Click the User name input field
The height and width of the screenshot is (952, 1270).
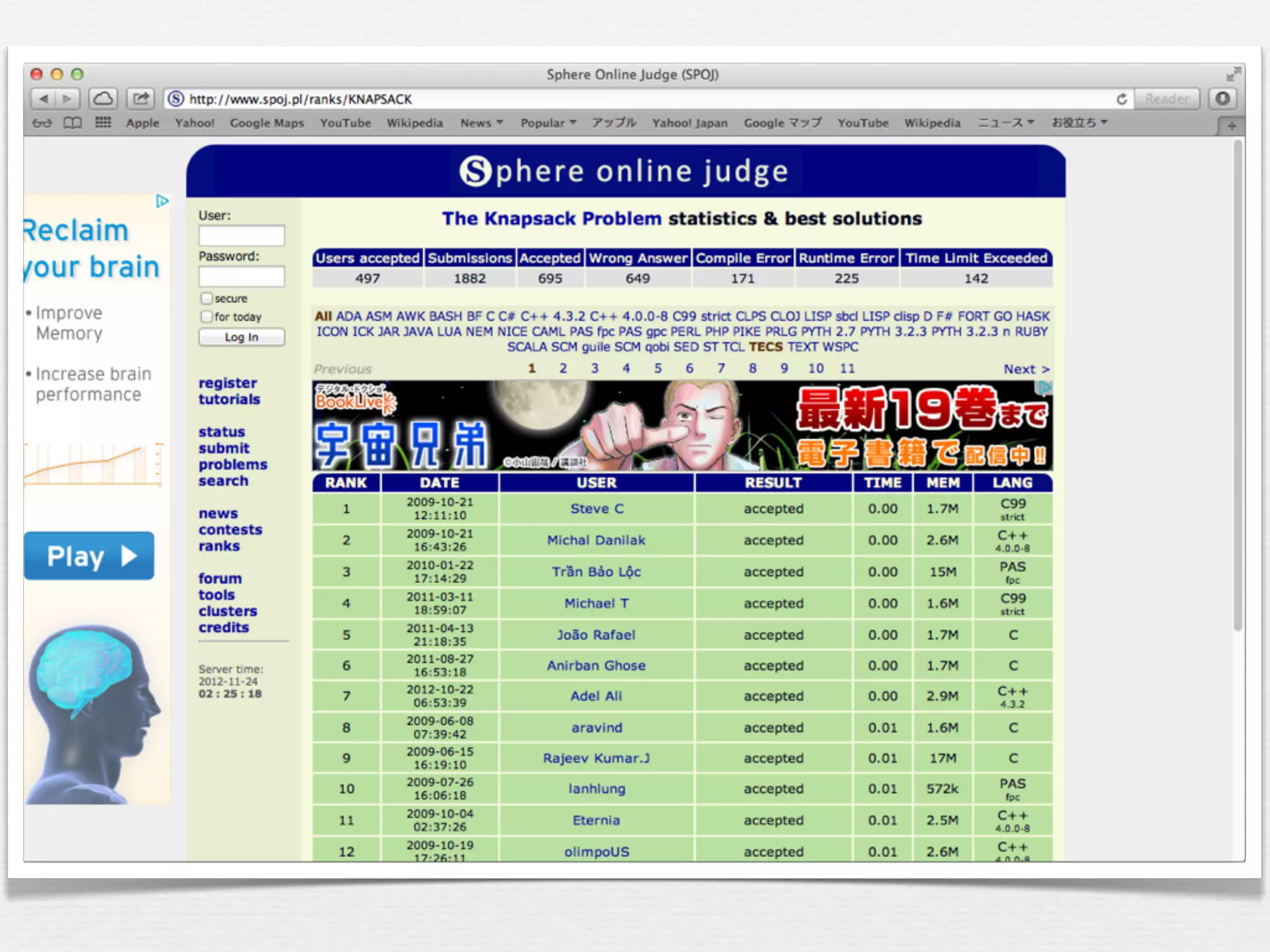click(241, 236)
